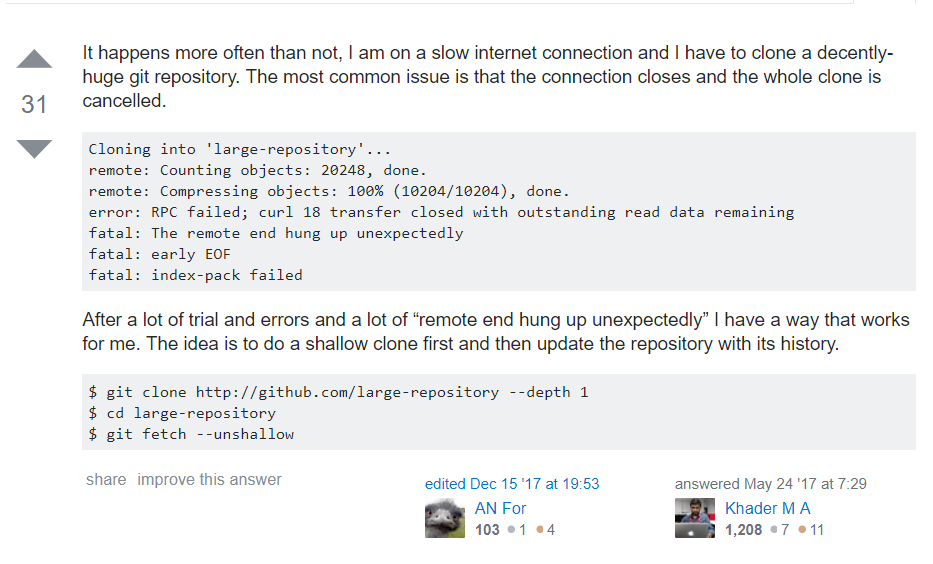Click AN For's avatar image
This screenshot has width=933, height=564.
coord(445,518)
